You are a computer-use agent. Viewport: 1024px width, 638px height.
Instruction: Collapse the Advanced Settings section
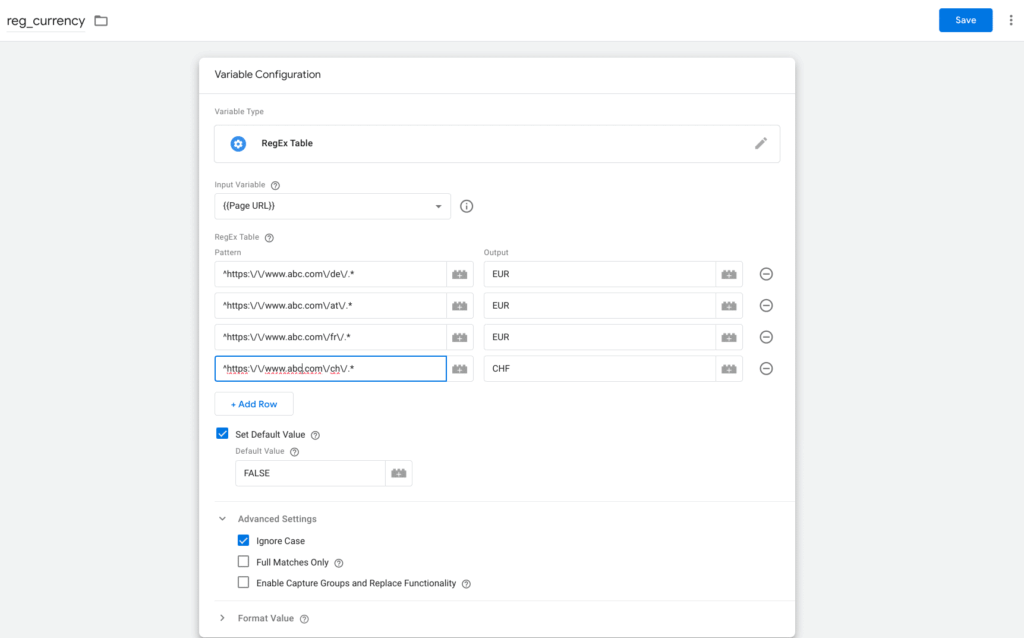tap(222, 519)
